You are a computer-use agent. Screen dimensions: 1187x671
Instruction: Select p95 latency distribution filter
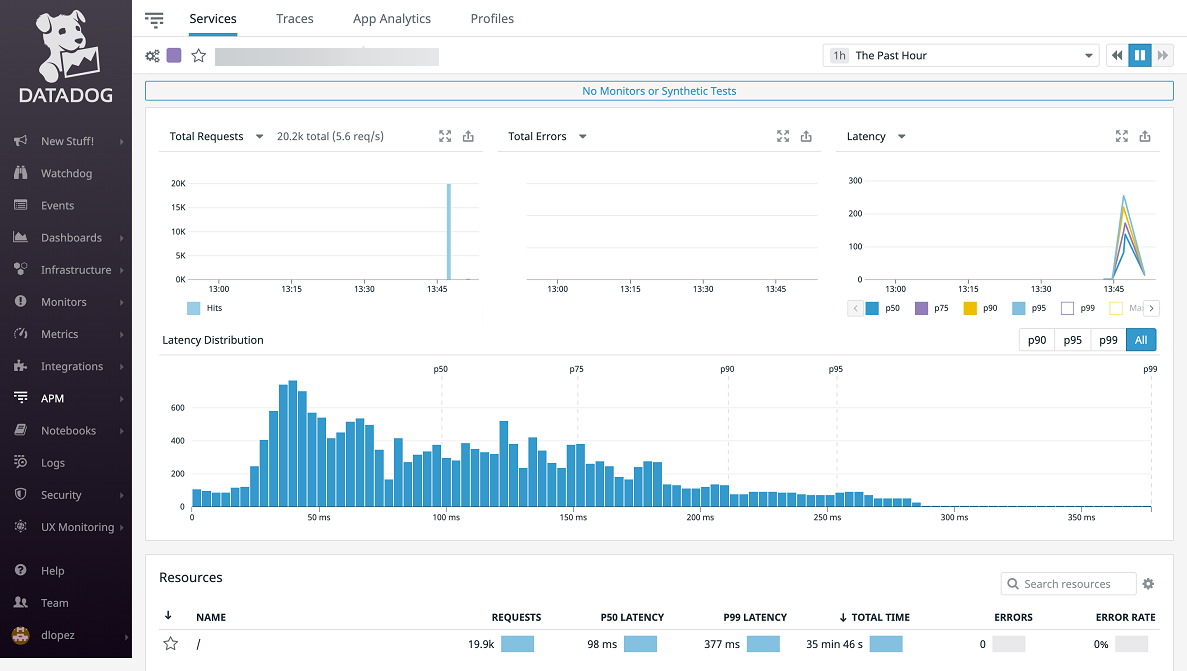tap(1073, 340)
